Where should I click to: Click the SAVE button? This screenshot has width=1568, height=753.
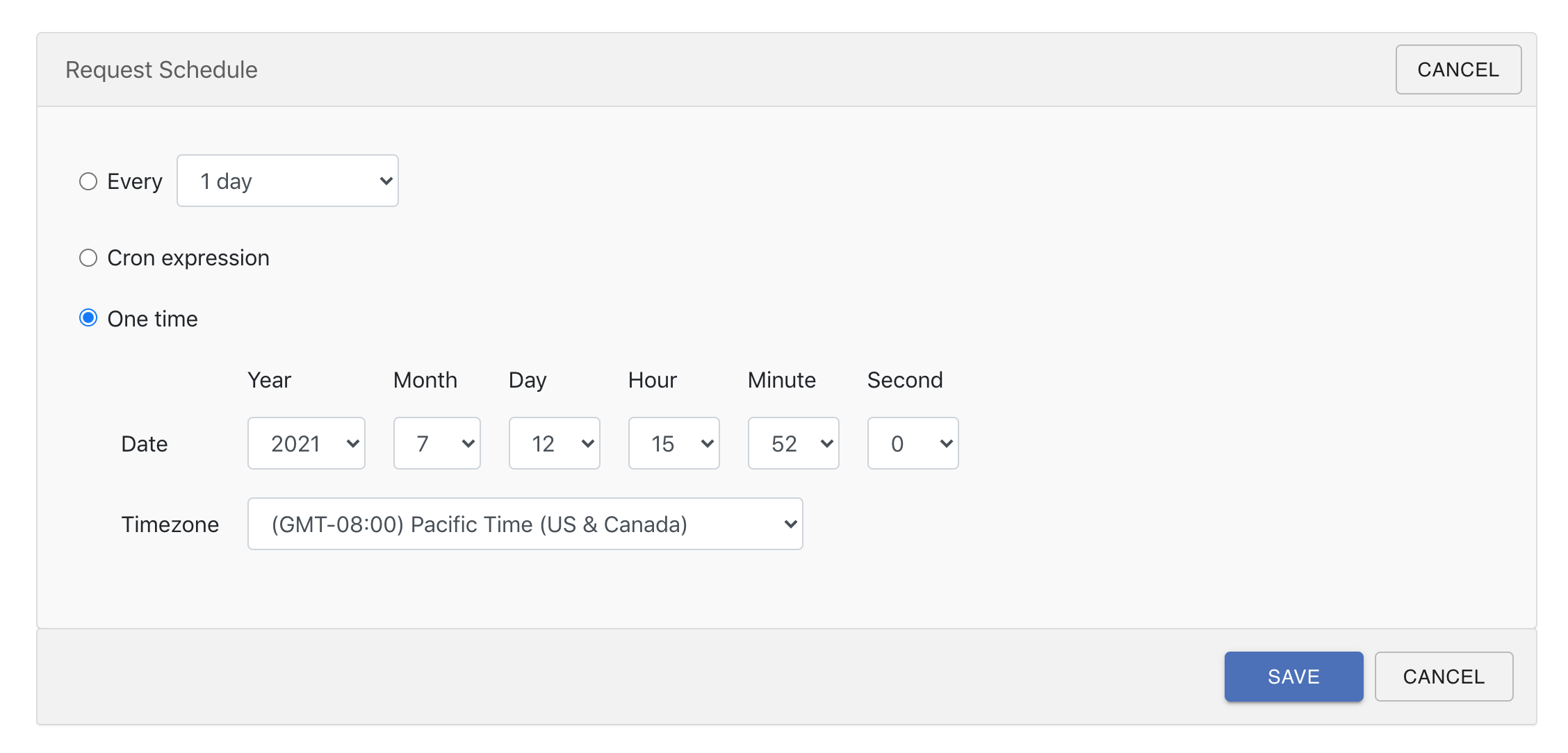point(1292,677)
